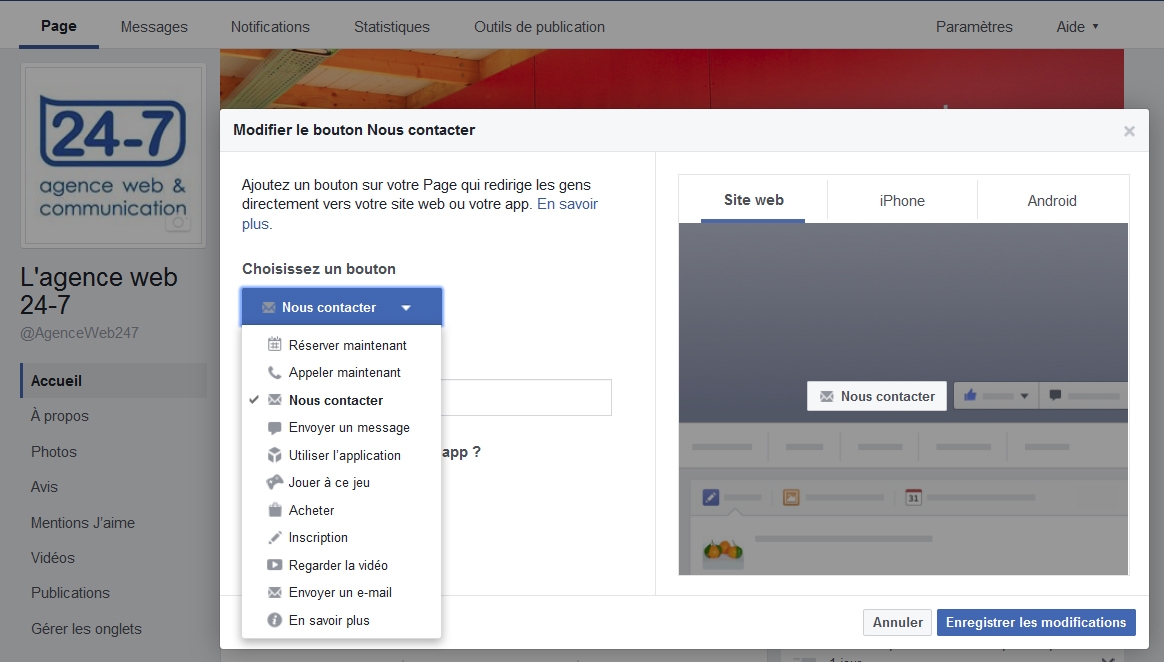Image resolution: width=1164 pixels, height=662 pixels.
Task: Click the calendar 31 icon in preview composer
Action: 913,497
